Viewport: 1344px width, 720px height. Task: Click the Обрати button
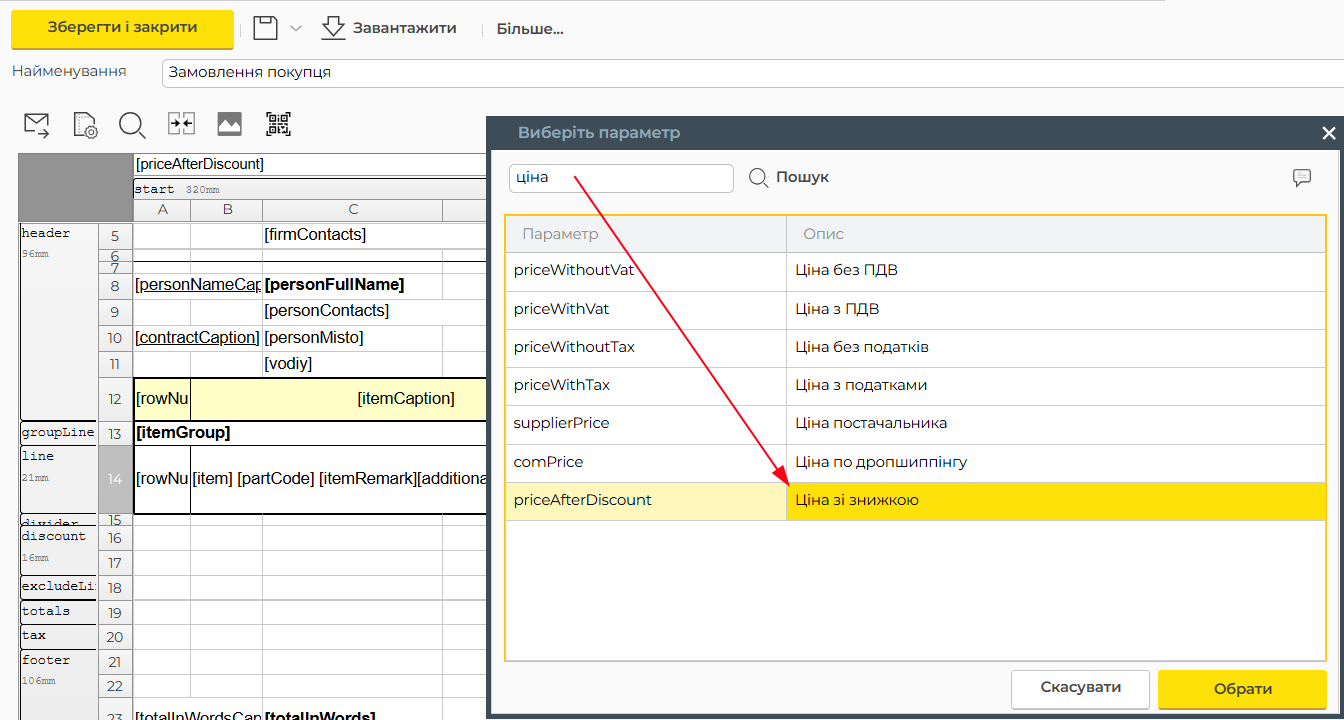point(1242,689)
